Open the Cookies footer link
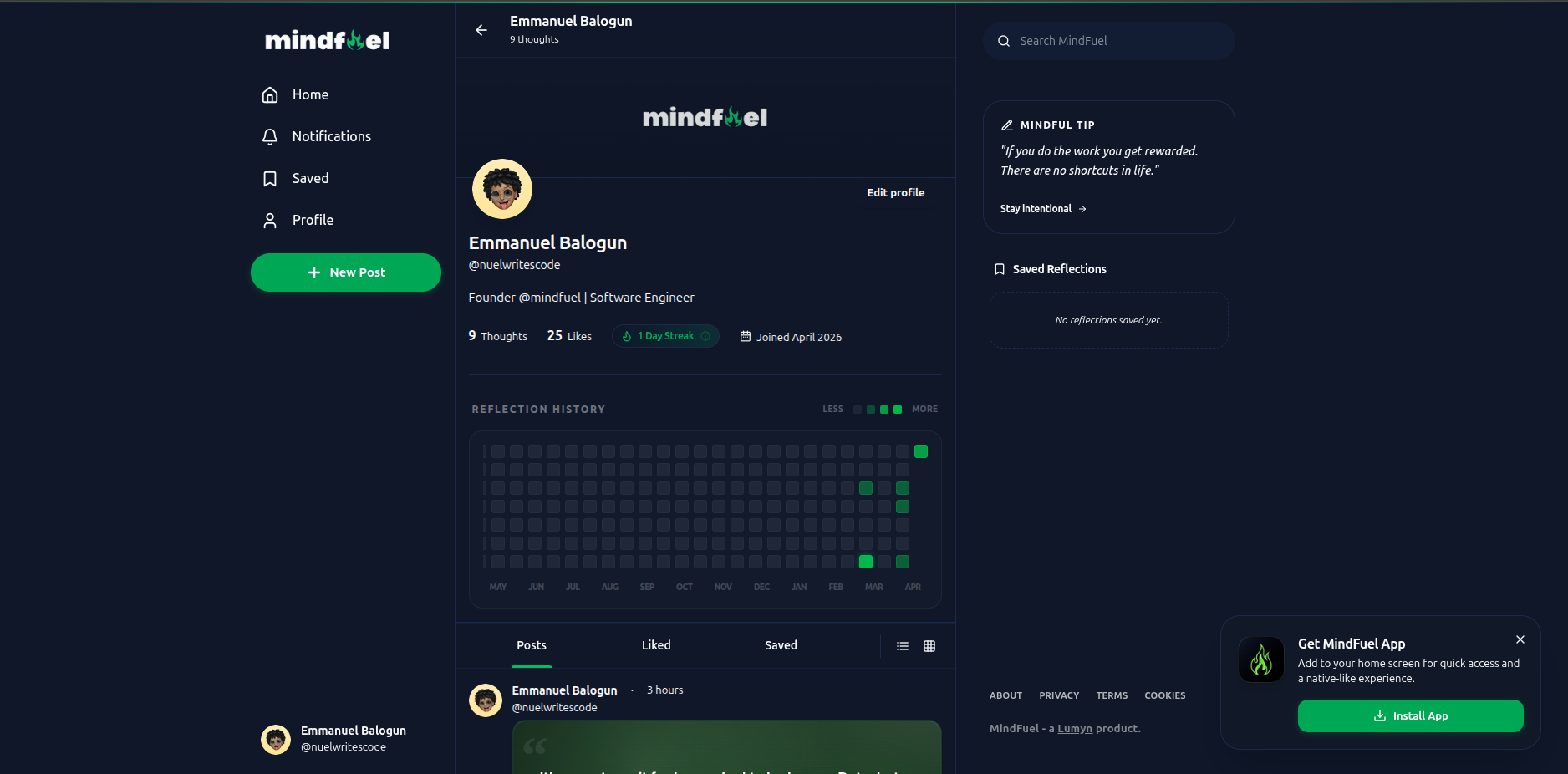 (x=1165, y=695)
